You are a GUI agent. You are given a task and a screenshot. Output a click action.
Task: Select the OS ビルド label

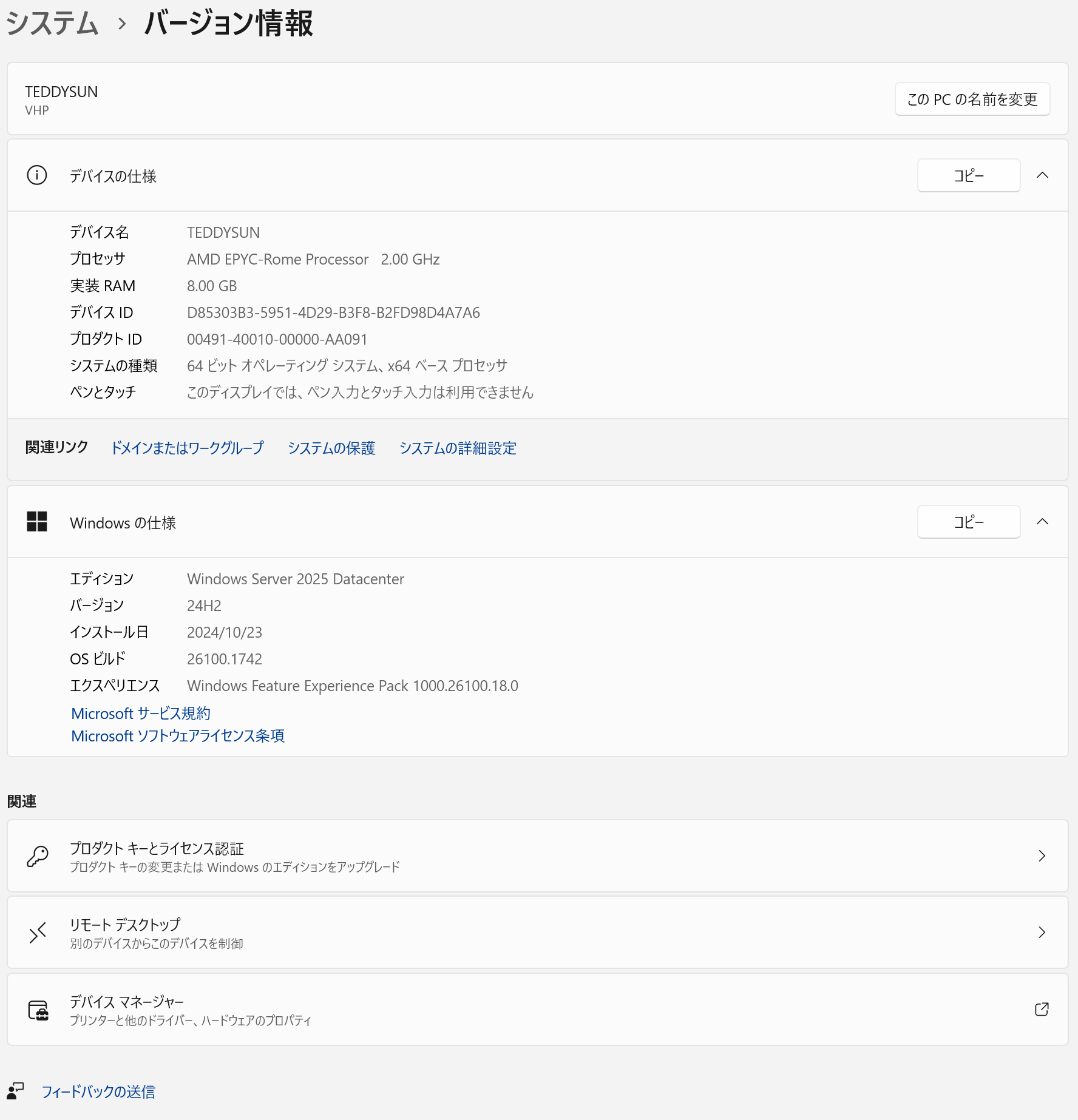point(98,659)
